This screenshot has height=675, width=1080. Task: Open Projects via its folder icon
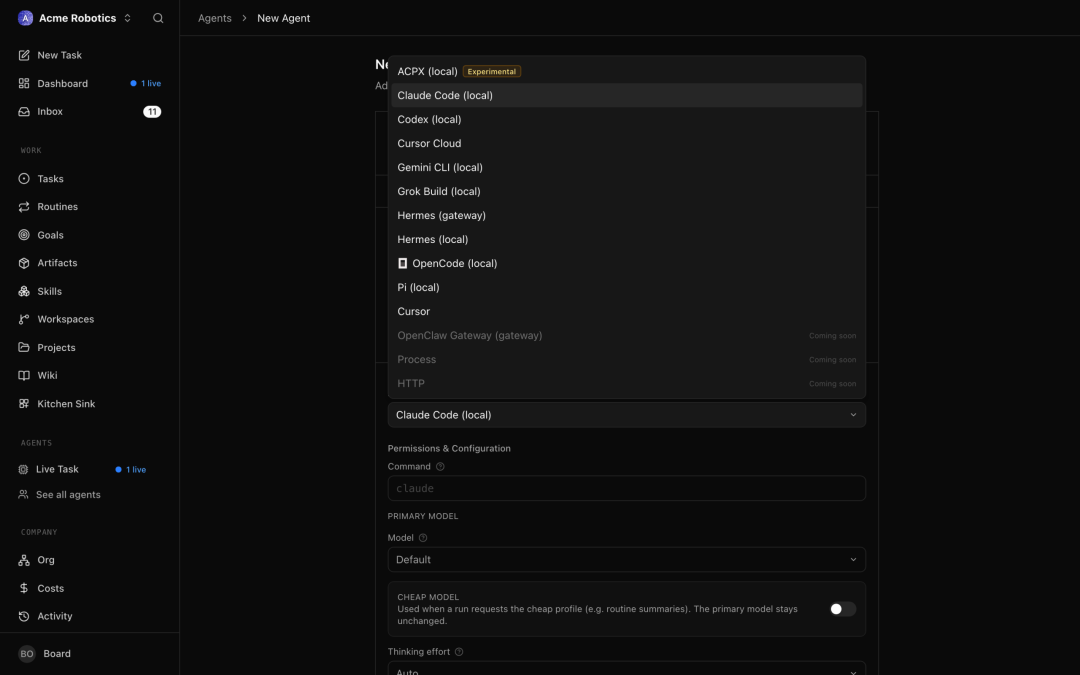(x=24, y=347)
